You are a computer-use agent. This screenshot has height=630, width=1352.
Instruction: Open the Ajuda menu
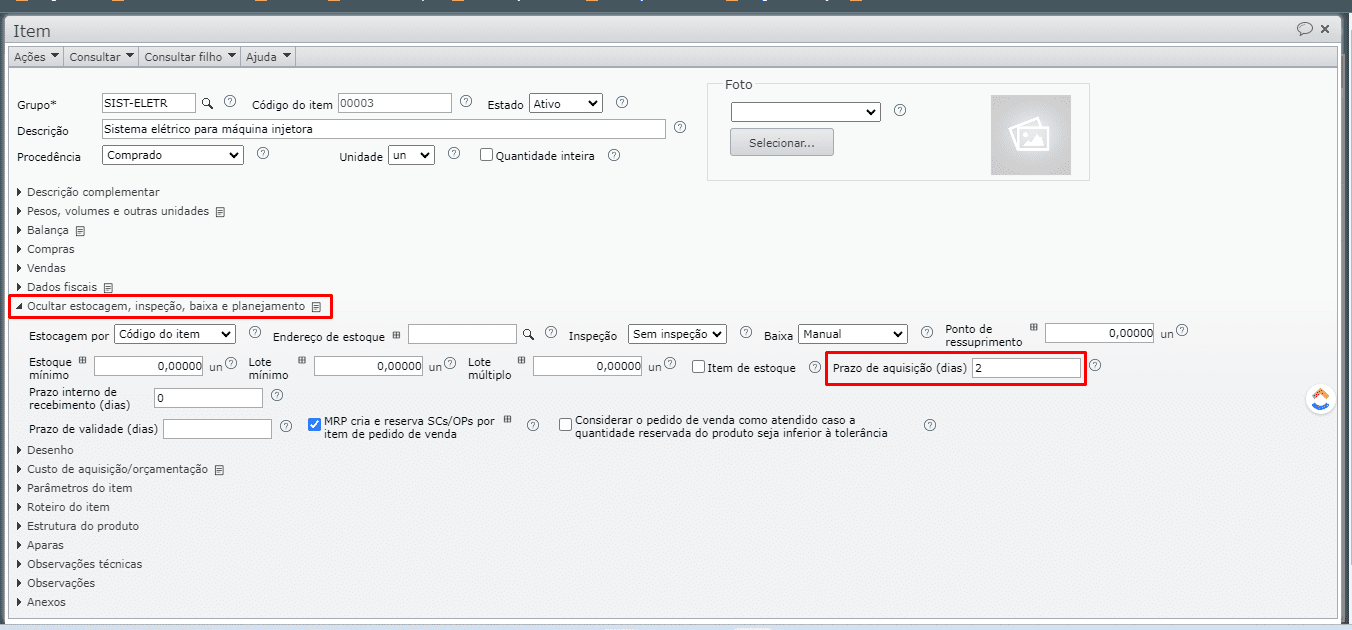[269, 57]
